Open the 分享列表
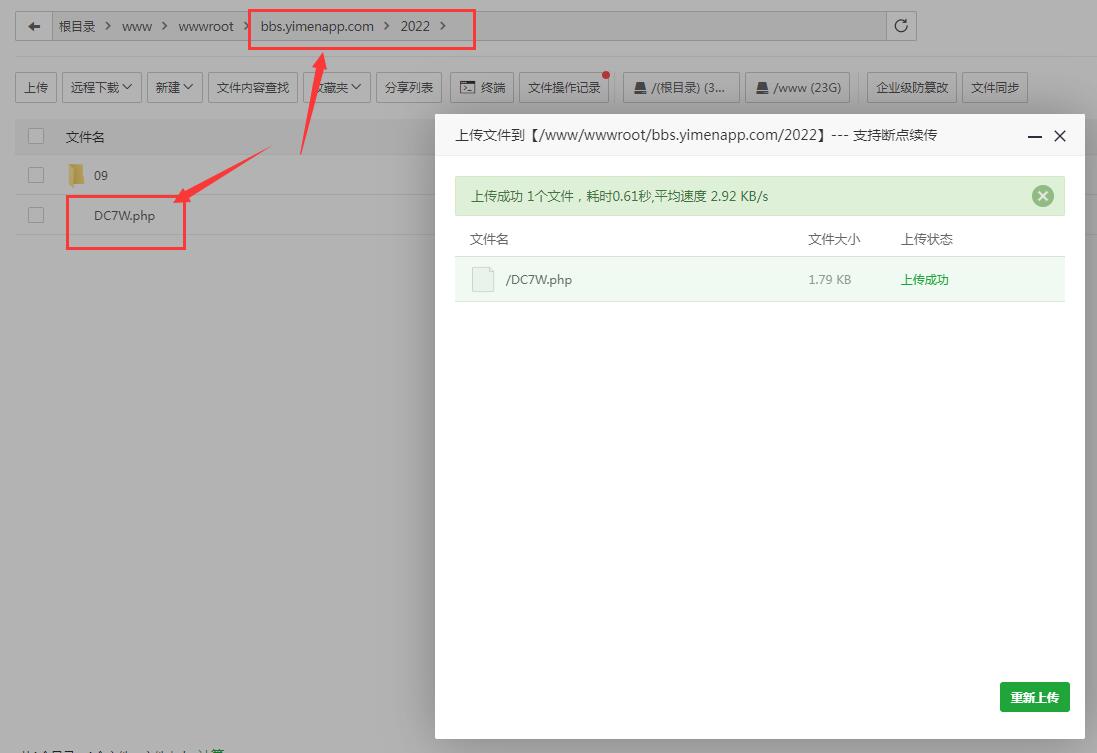 point(409,87)
